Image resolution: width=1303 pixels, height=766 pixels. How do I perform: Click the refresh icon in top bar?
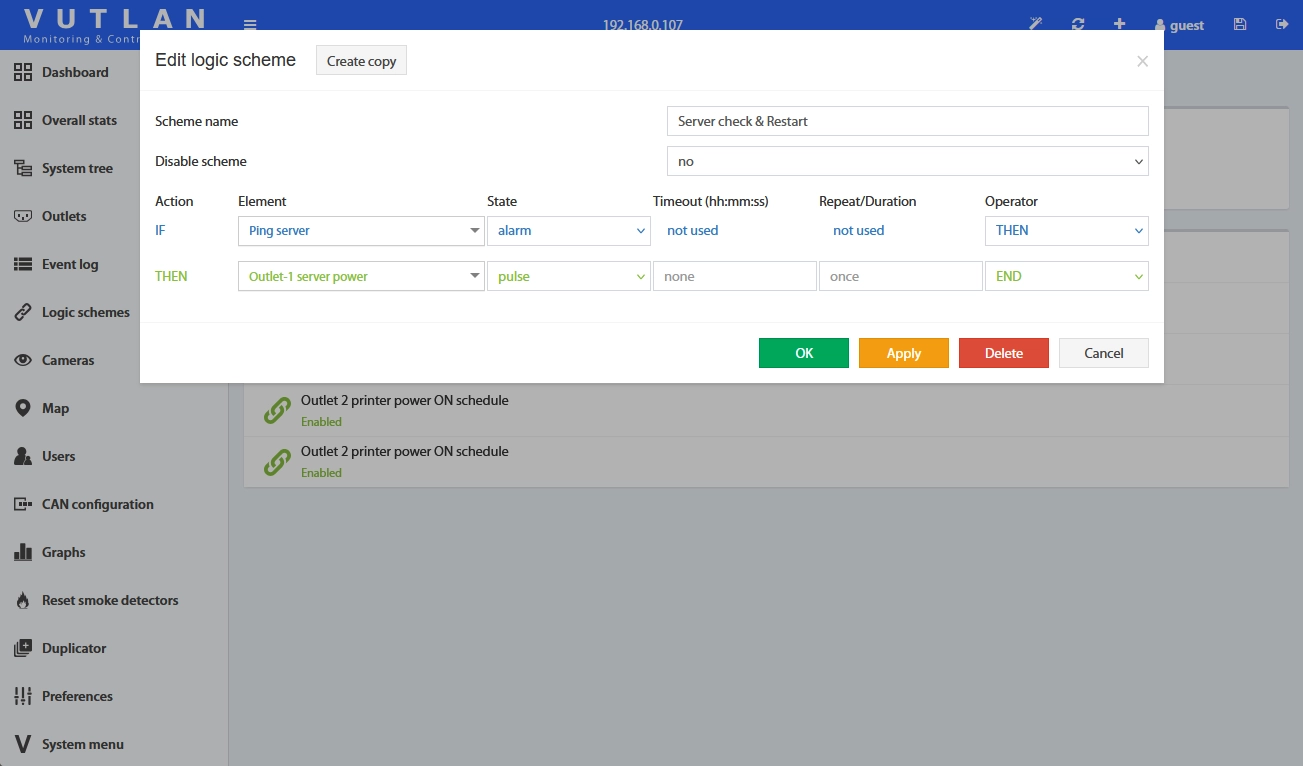point(1078,24)
